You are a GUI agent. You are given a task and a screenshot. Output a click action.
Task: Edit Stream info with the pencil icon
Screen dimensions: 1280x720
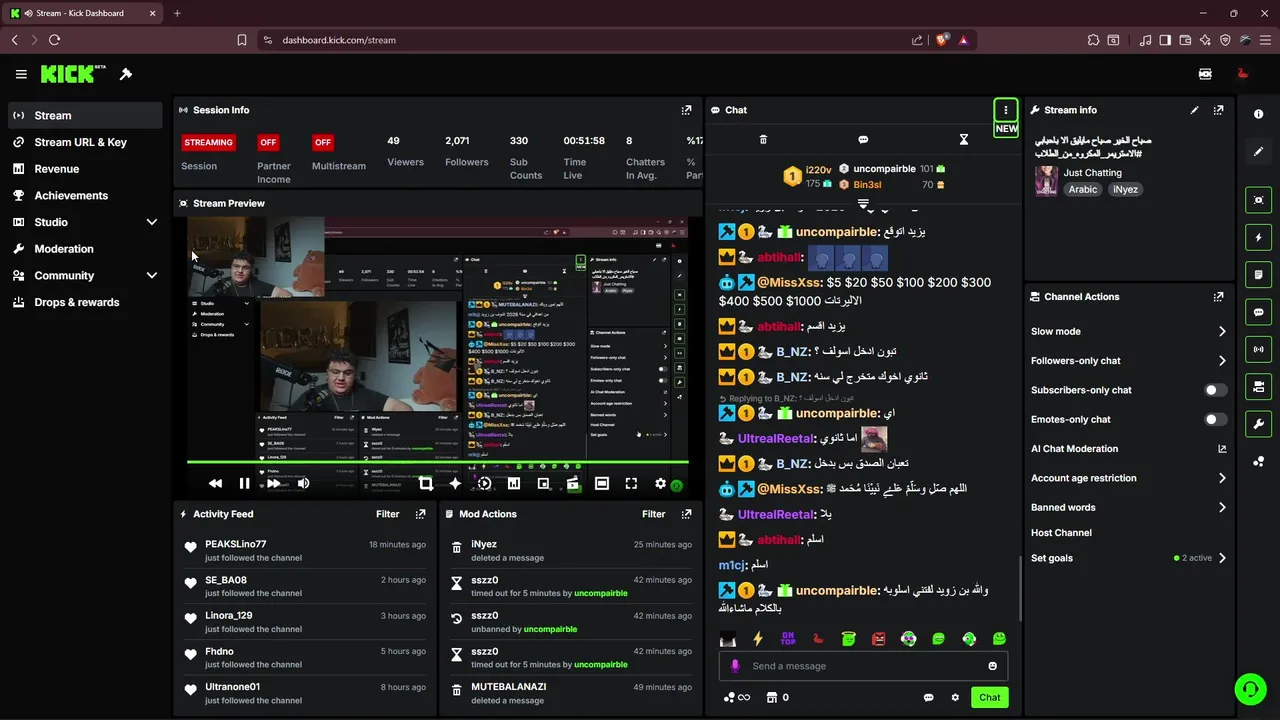(1194, 110)
